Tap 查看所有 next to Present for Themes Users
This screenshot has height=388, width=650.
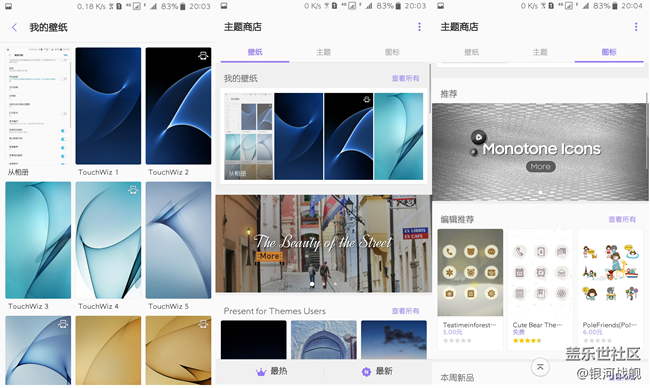point(405,311)
